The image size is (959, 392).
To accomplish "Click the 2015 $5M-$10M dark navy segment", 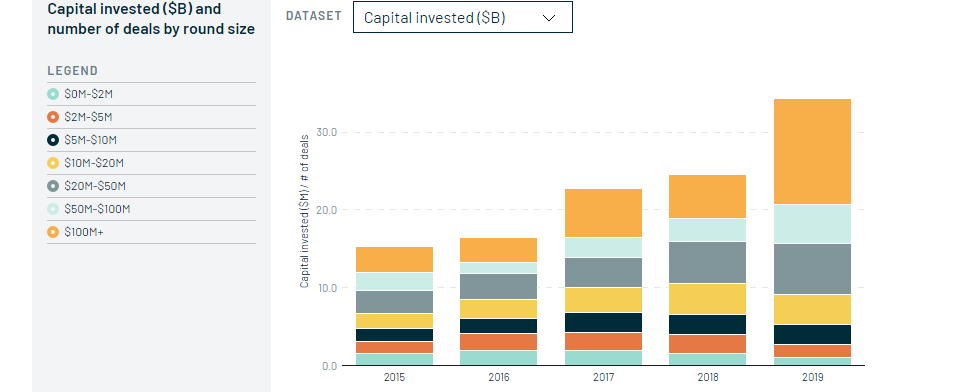I will pos(394,335).
